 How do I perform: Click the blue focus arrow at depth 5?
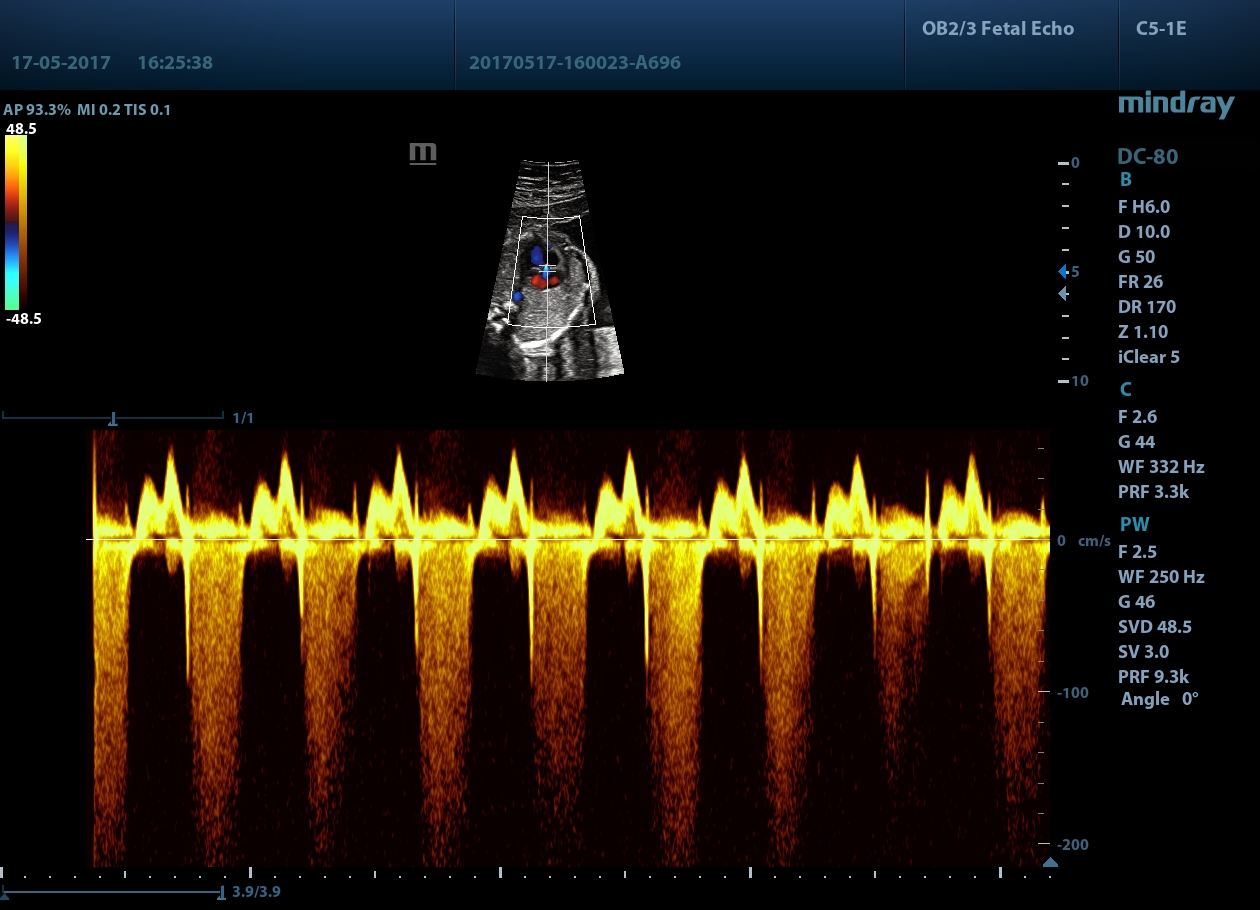[1063, 272]
